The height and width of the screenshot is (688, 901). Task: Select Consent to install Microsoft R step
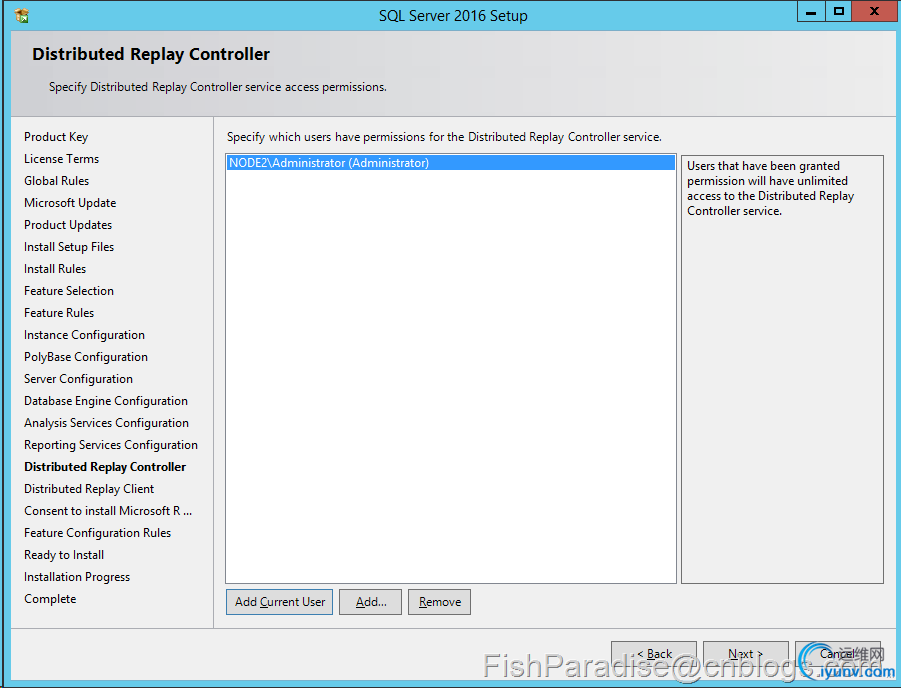pyautogui.click(x=108, y=510)
